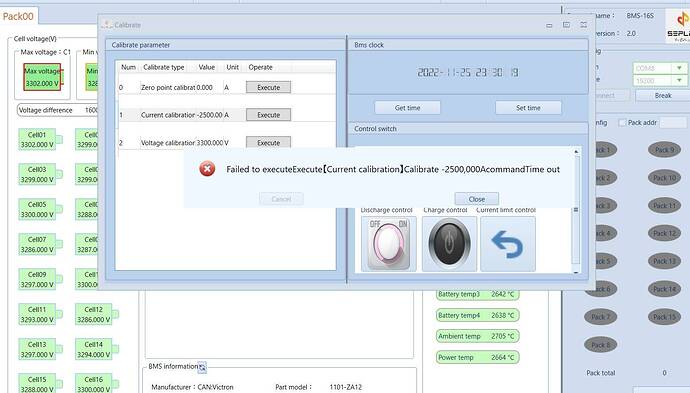Select the Pack 14 indicator
Viewport: 690px width, 393px height.
point(664,289)
